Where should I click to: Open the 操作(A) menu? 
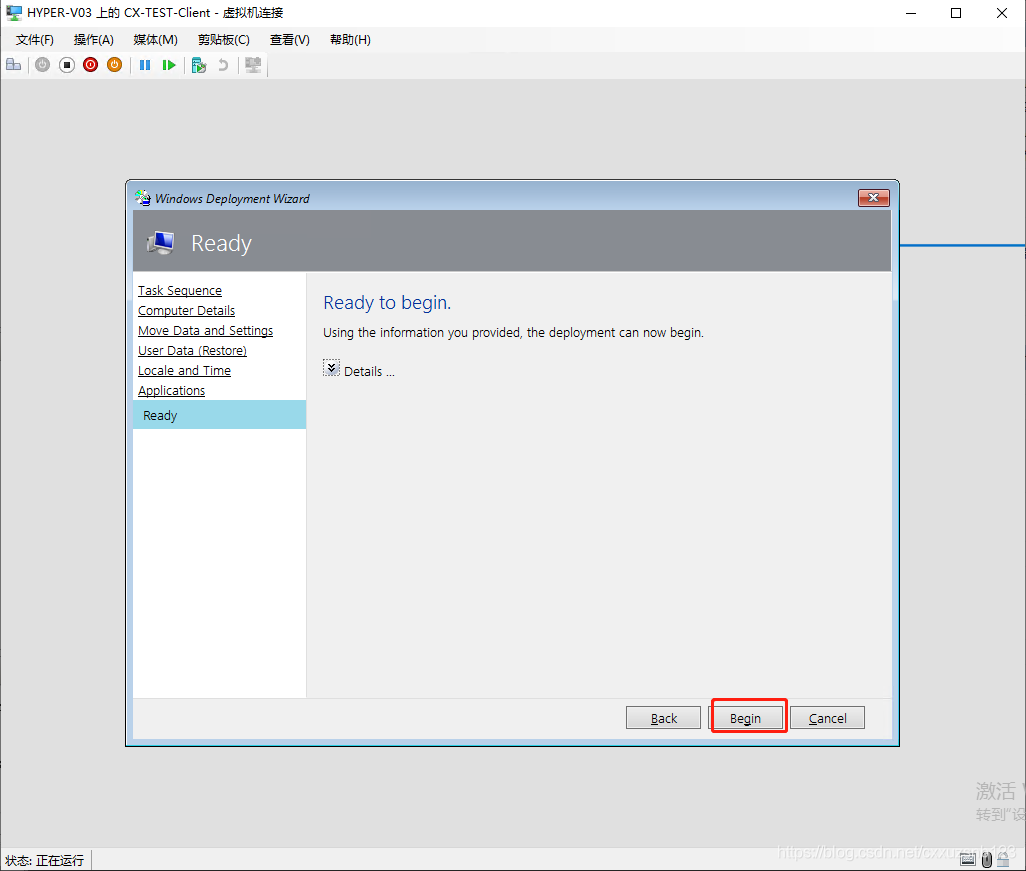94,40
